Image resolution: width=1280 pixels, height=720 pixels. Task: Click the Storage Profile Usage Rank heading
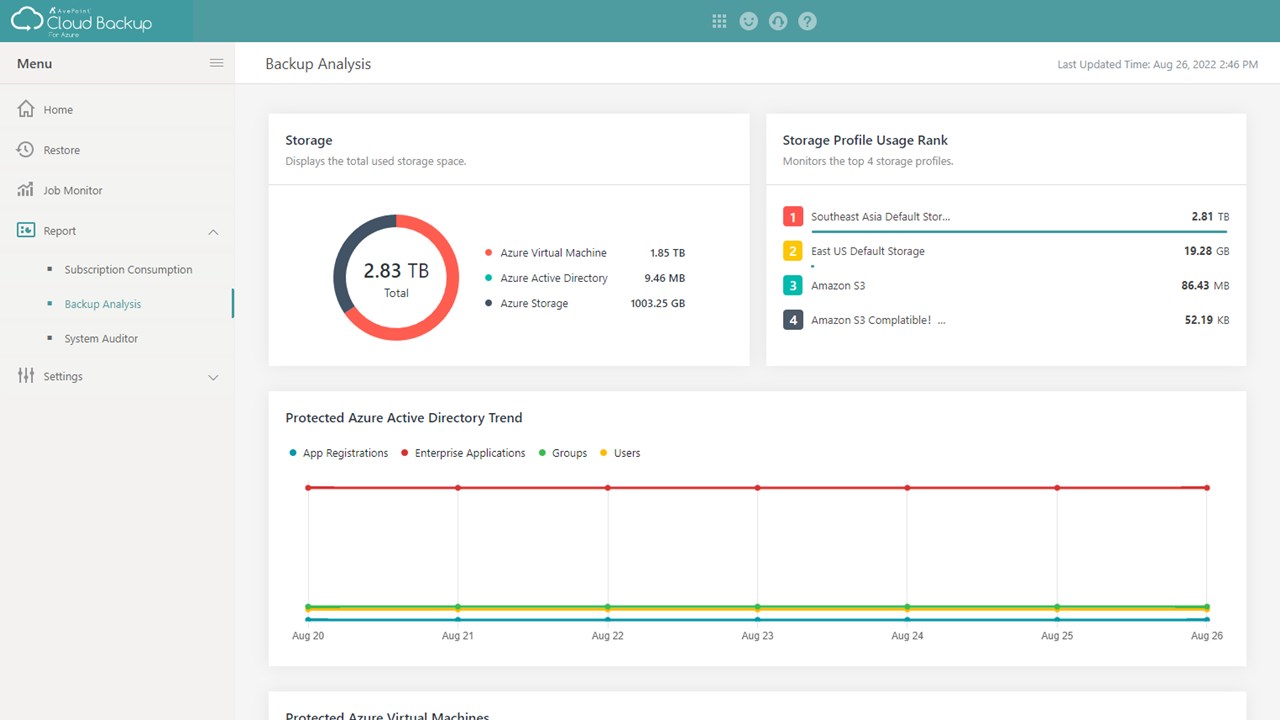[x=865, y=141]
